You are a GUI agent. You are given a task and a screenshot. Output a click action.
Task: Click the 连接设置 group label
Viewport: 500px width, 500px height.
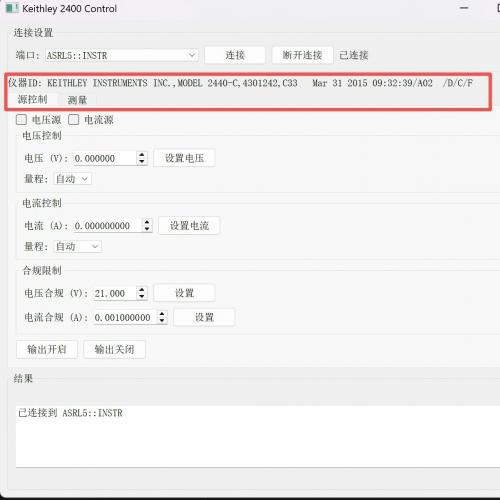(33, 33)
